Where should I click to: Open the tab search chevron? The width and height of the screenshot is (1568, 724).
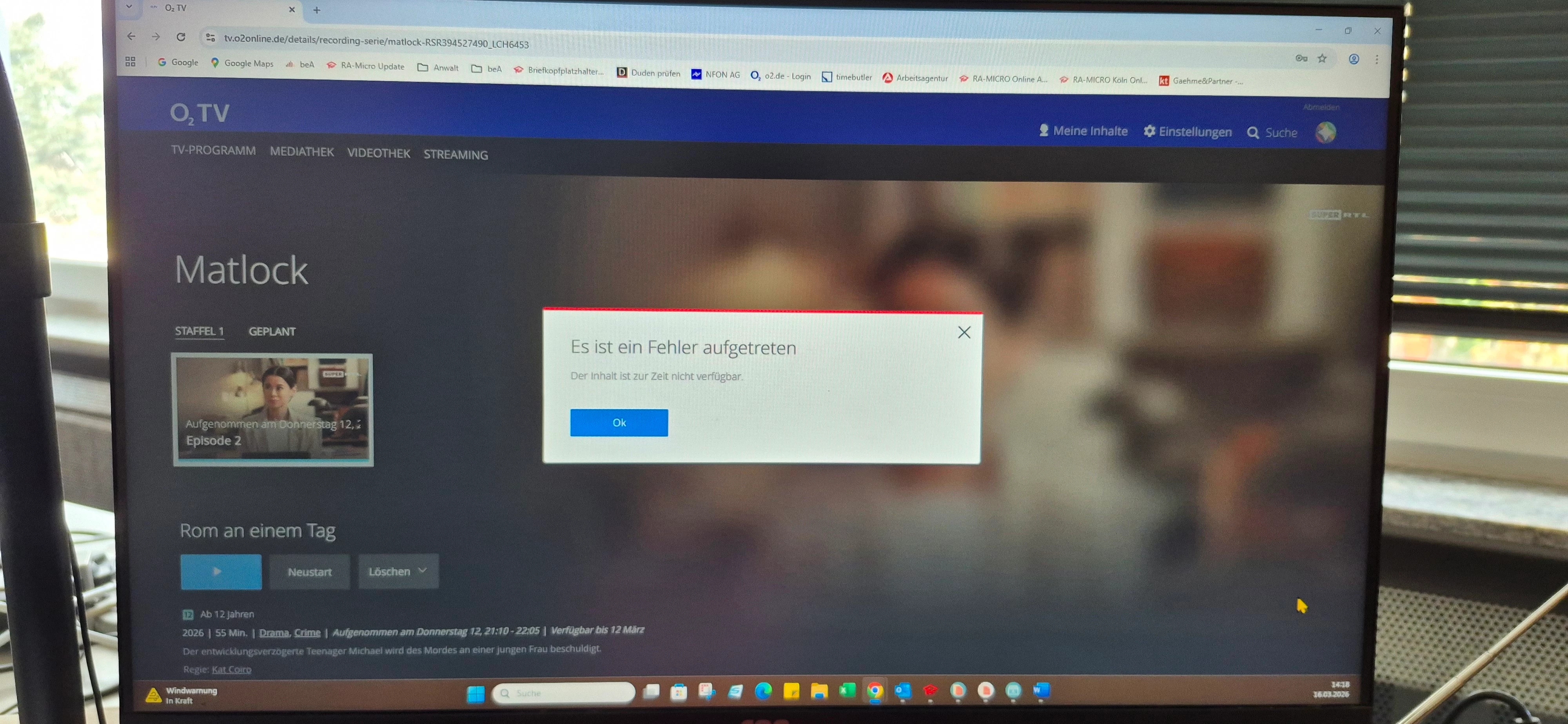click(x=129, y=7)
